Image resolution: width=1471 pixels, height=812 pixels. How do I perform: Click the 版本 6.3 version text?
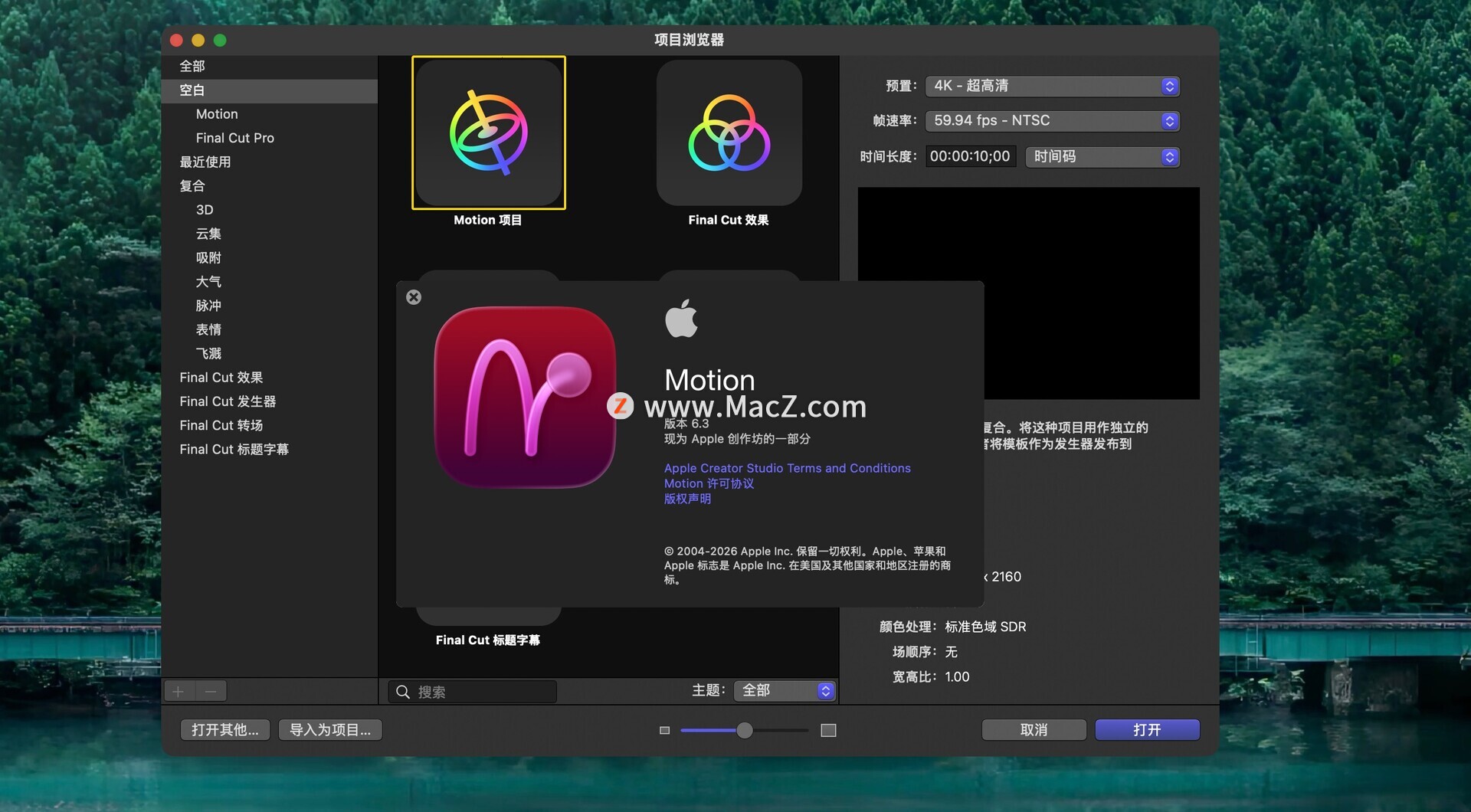[686, 424]
